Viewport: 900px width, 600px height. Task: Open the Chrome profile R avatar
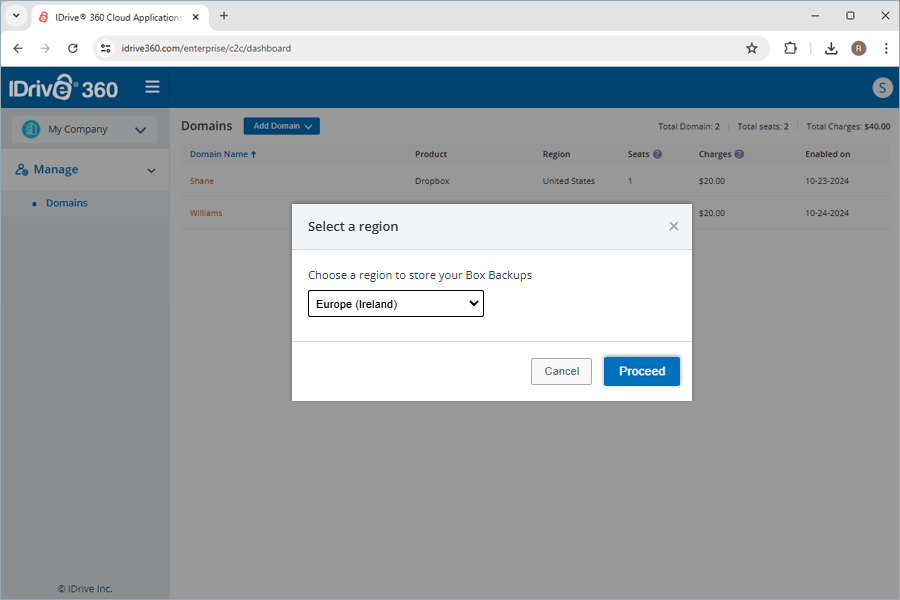click(x=859, y=48)
